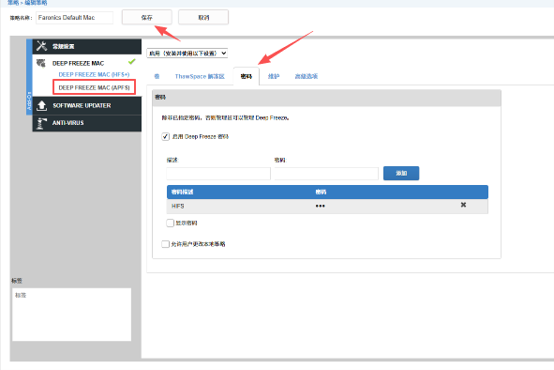Screen dimensions: 554x370
Task: Switch to the ThawSpace tab
Action: click(200, 76)
